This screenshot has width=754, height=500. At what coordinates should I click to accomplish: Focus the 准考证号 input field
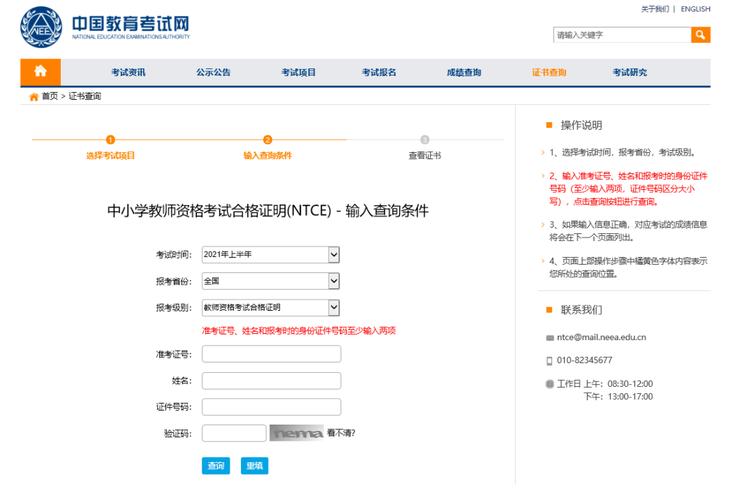(x=272, y=354)
